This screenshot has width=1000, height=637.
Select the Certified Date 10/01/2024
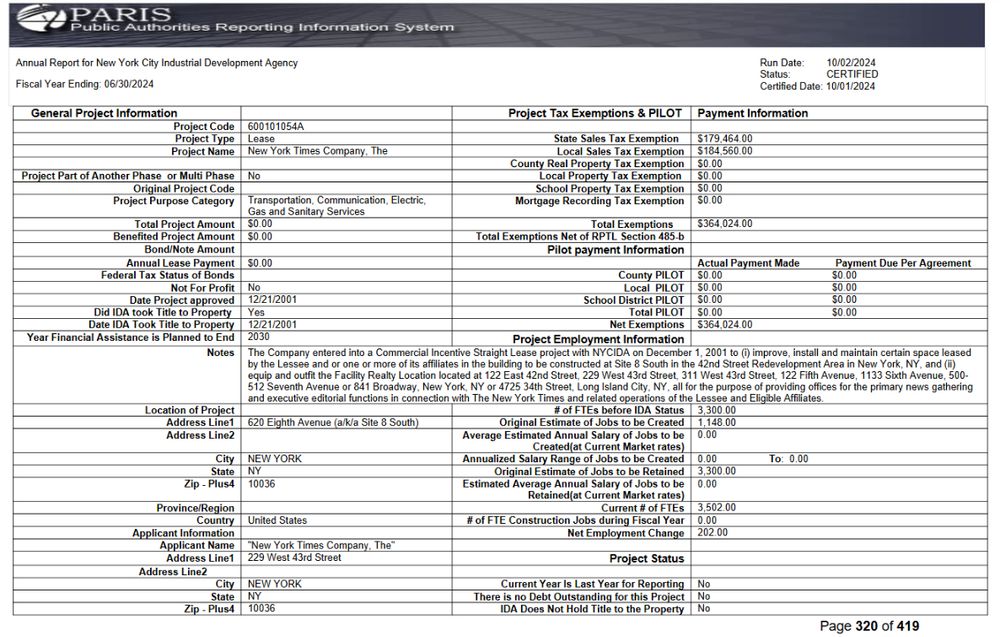click(x=851, y=86)
